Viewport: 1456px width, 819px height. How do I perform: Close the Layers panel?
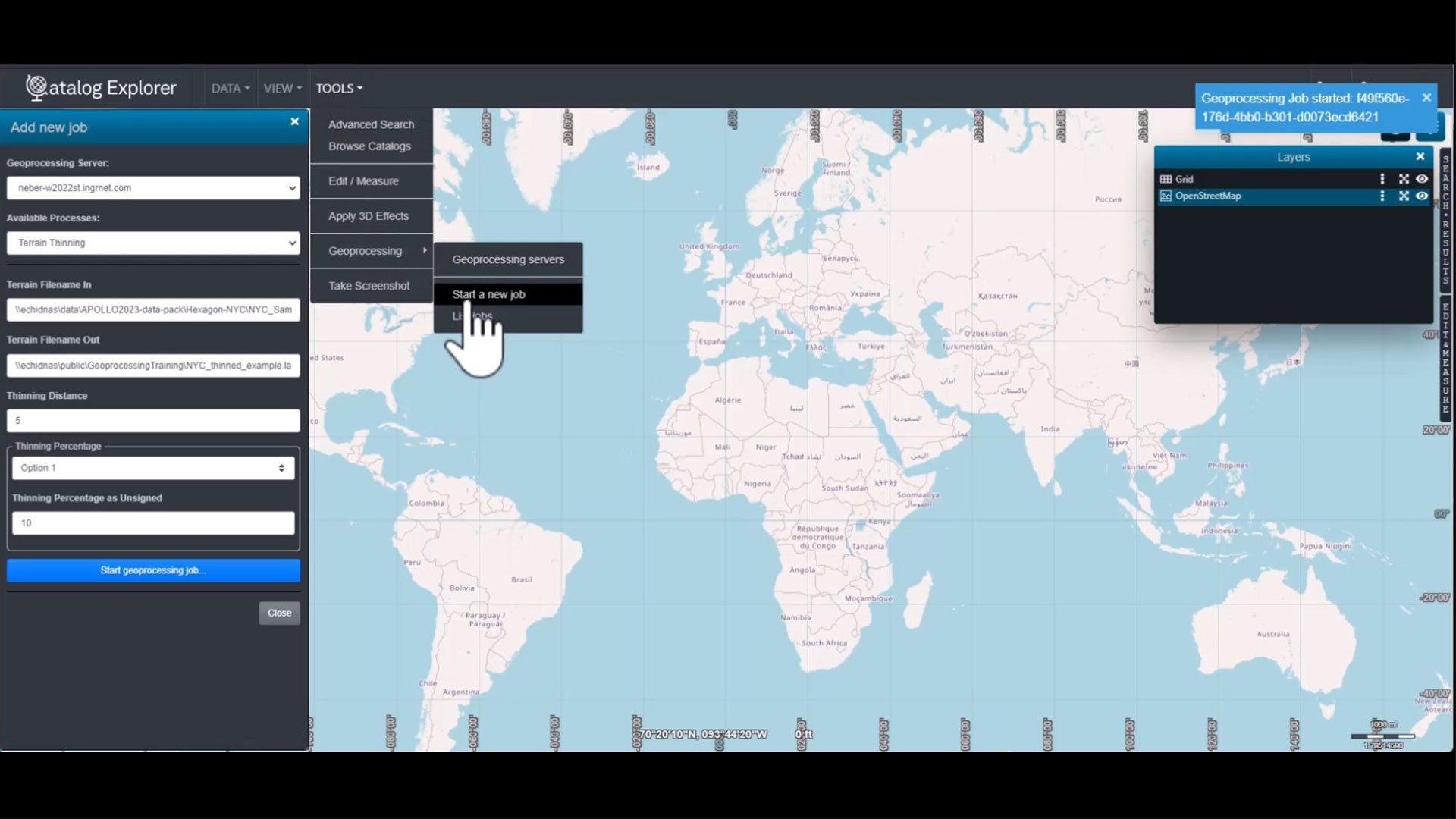point(1420,156)
